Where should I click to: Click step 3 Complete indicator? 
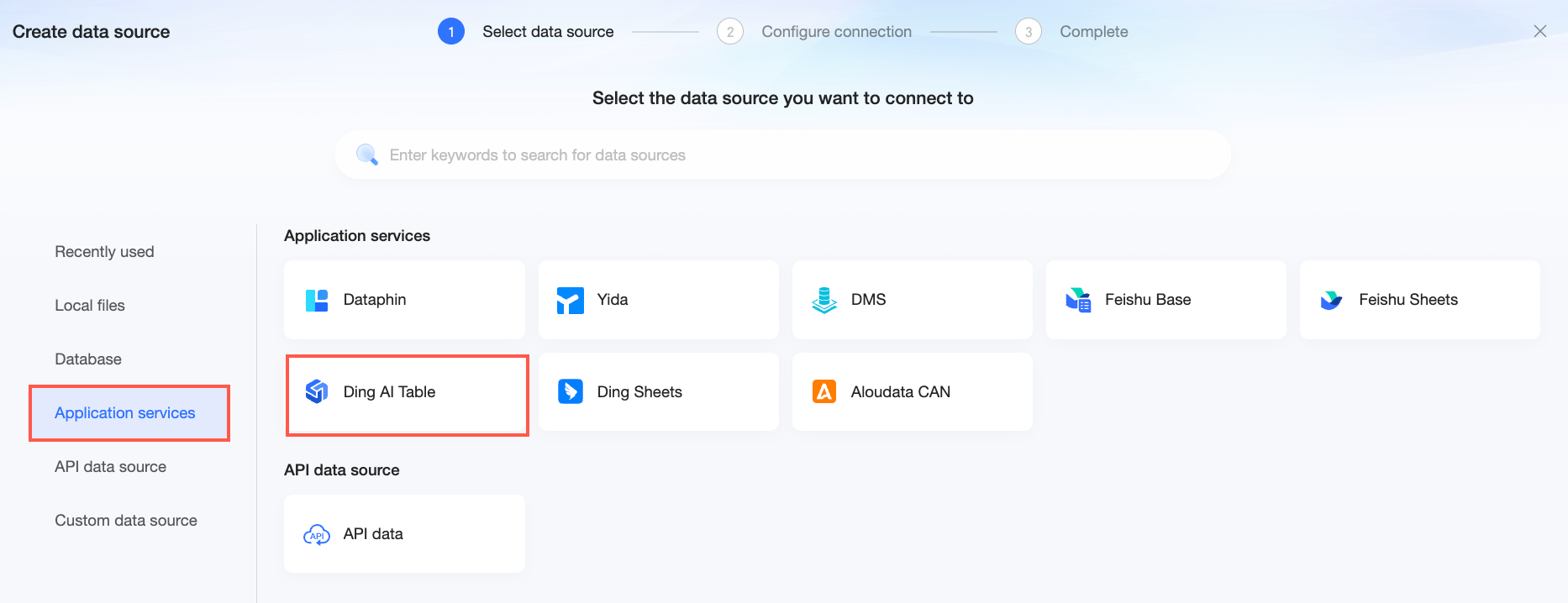(1071, 32)
